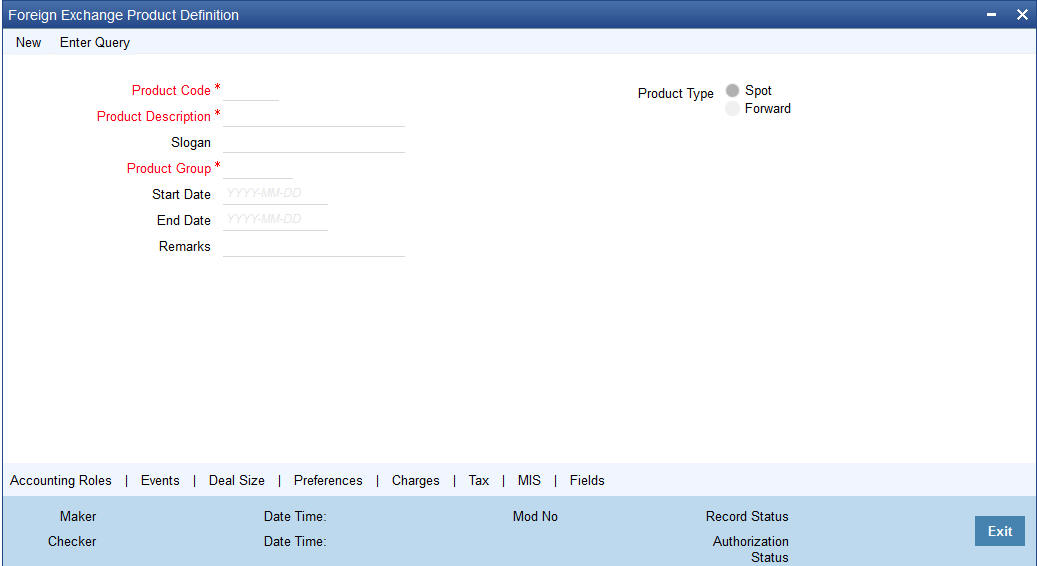The width and height of the screenshot is (1037, 566).
Task: Click the Record Status label
Action: tap(747, 516)
